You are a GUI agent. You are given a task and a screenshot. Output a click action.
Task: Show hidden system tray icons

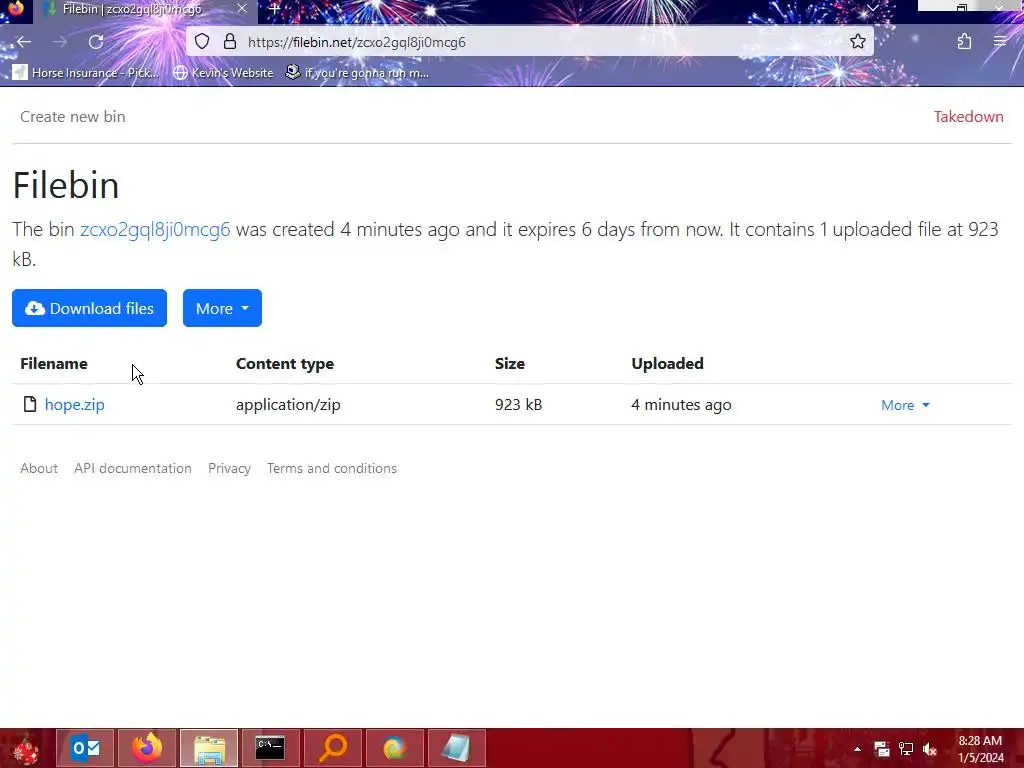[x=857, y=749]
